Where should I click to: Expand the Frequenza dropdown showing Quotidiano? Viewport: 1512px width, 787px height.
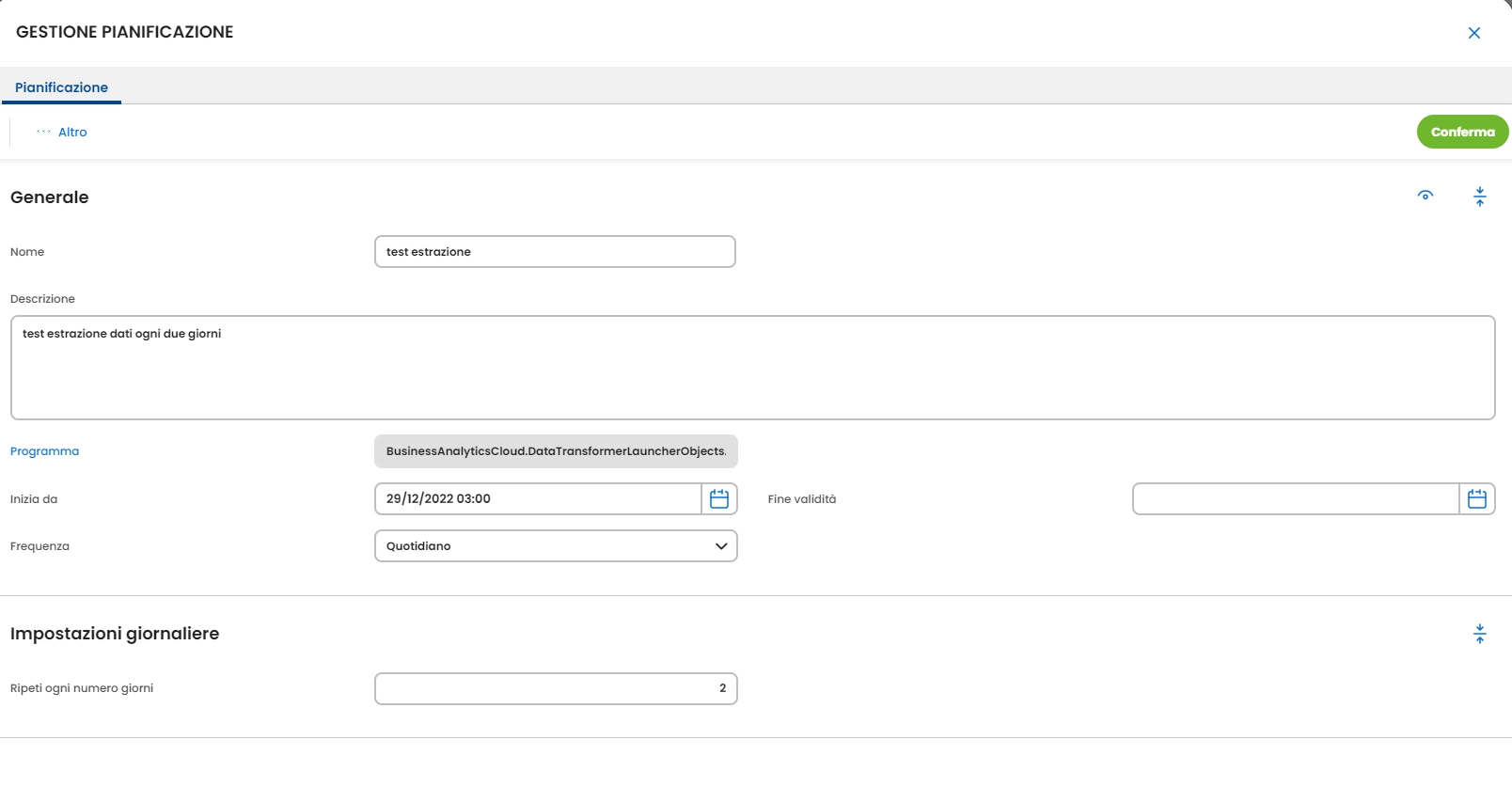pyautogui.click(x=556, y=546)
